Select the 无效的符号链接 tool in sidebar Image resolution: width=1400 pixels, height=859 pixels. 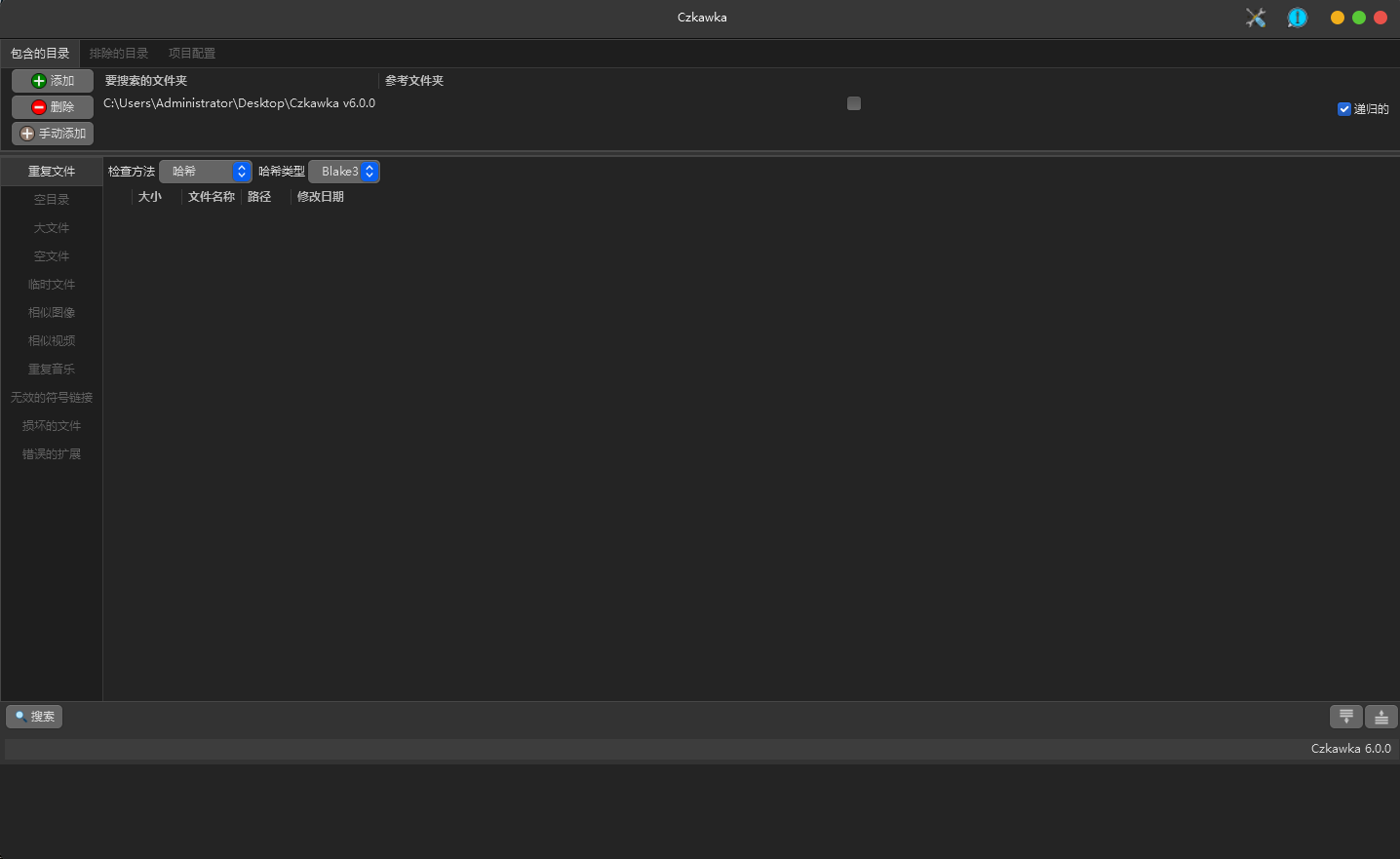point(52,398)
